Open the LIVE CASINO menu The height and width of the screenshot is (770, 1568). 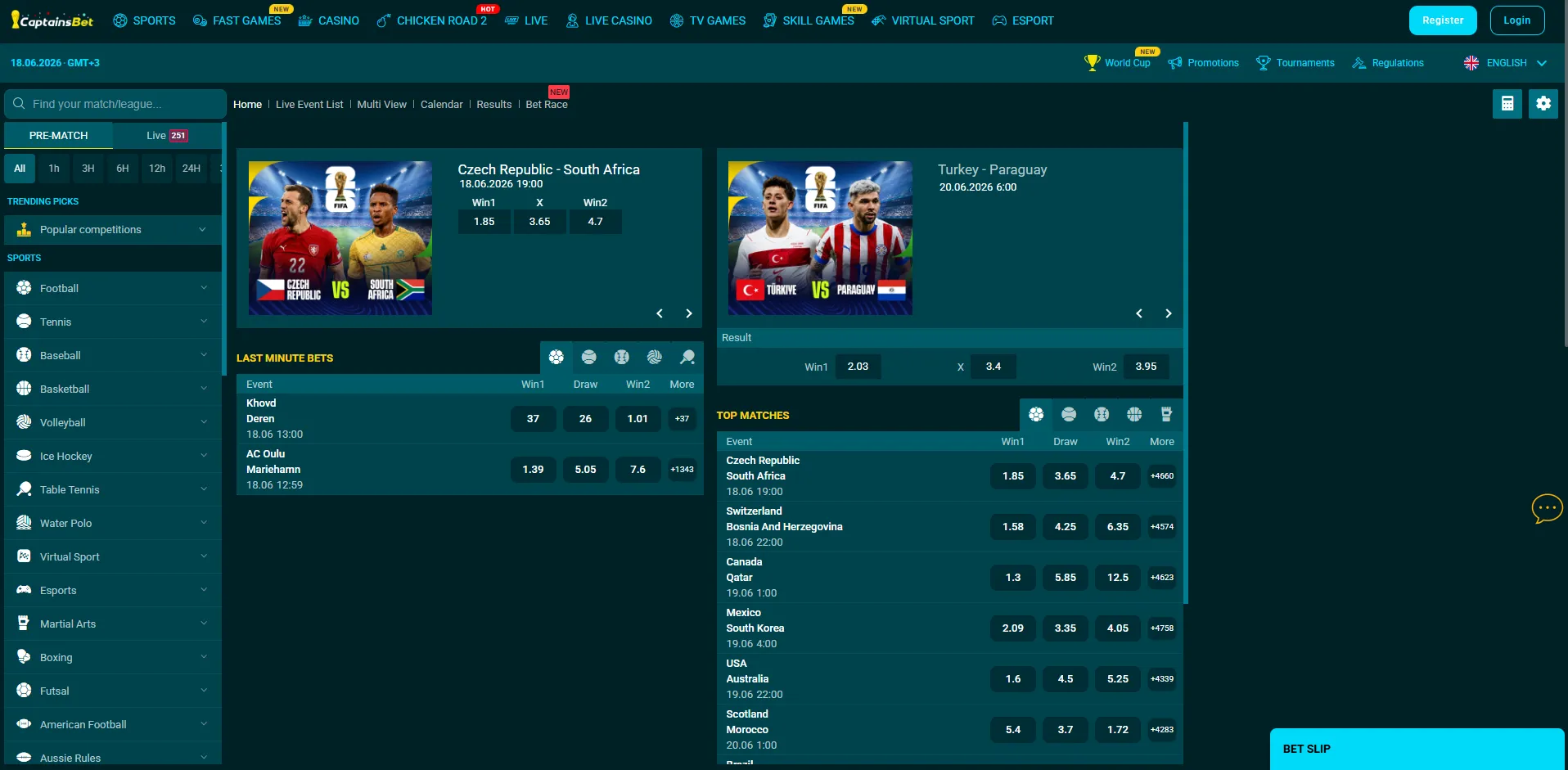pos(608,20)
